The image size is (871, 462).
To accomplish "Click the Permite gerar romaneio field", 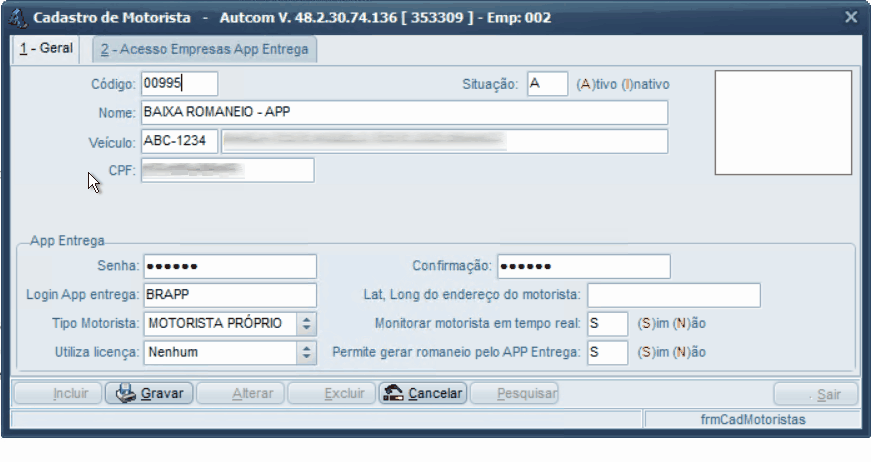I will 608,353.
